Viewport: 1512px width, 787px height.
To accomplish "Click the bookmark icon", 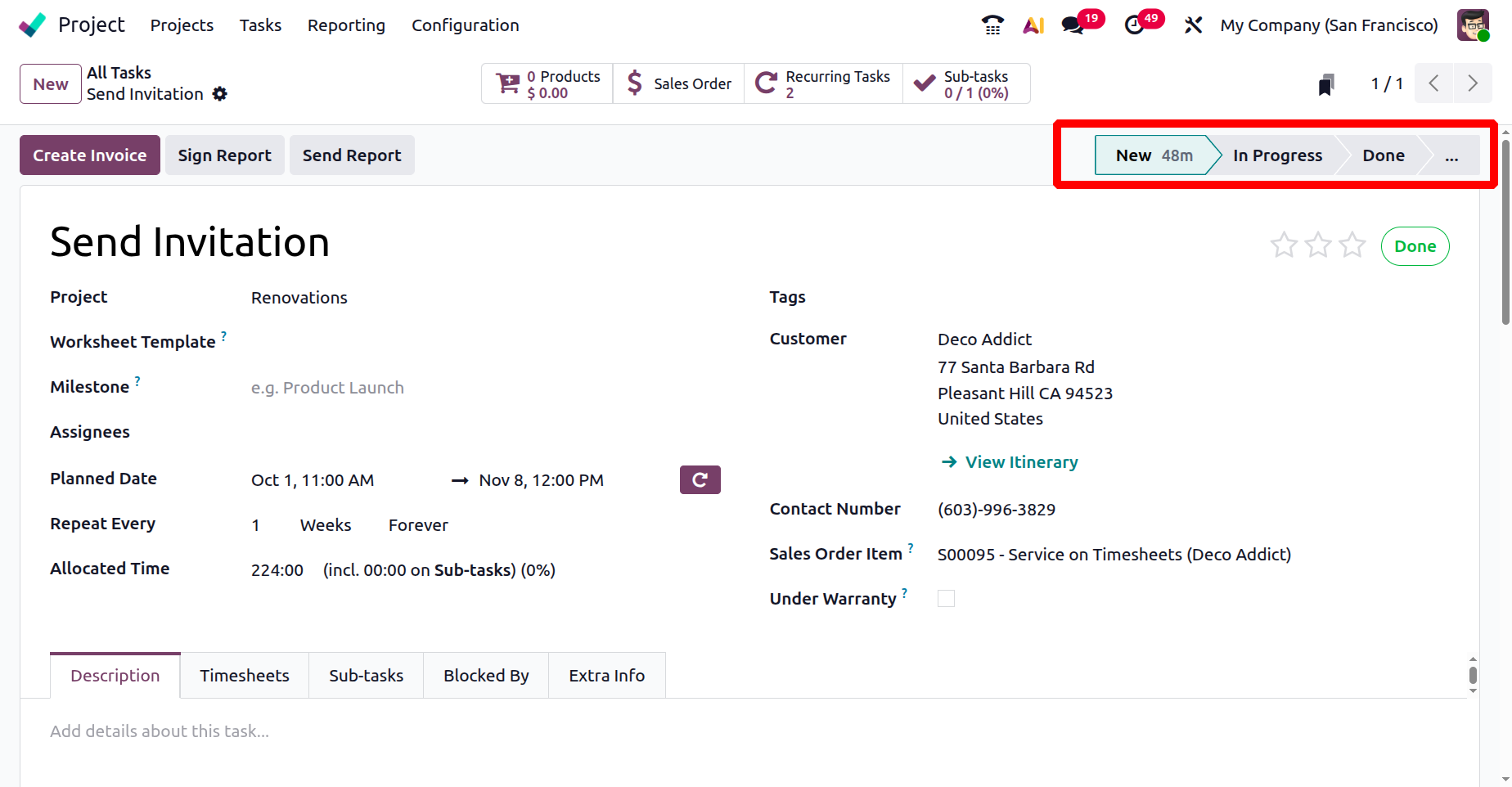I will point(1326,84).
